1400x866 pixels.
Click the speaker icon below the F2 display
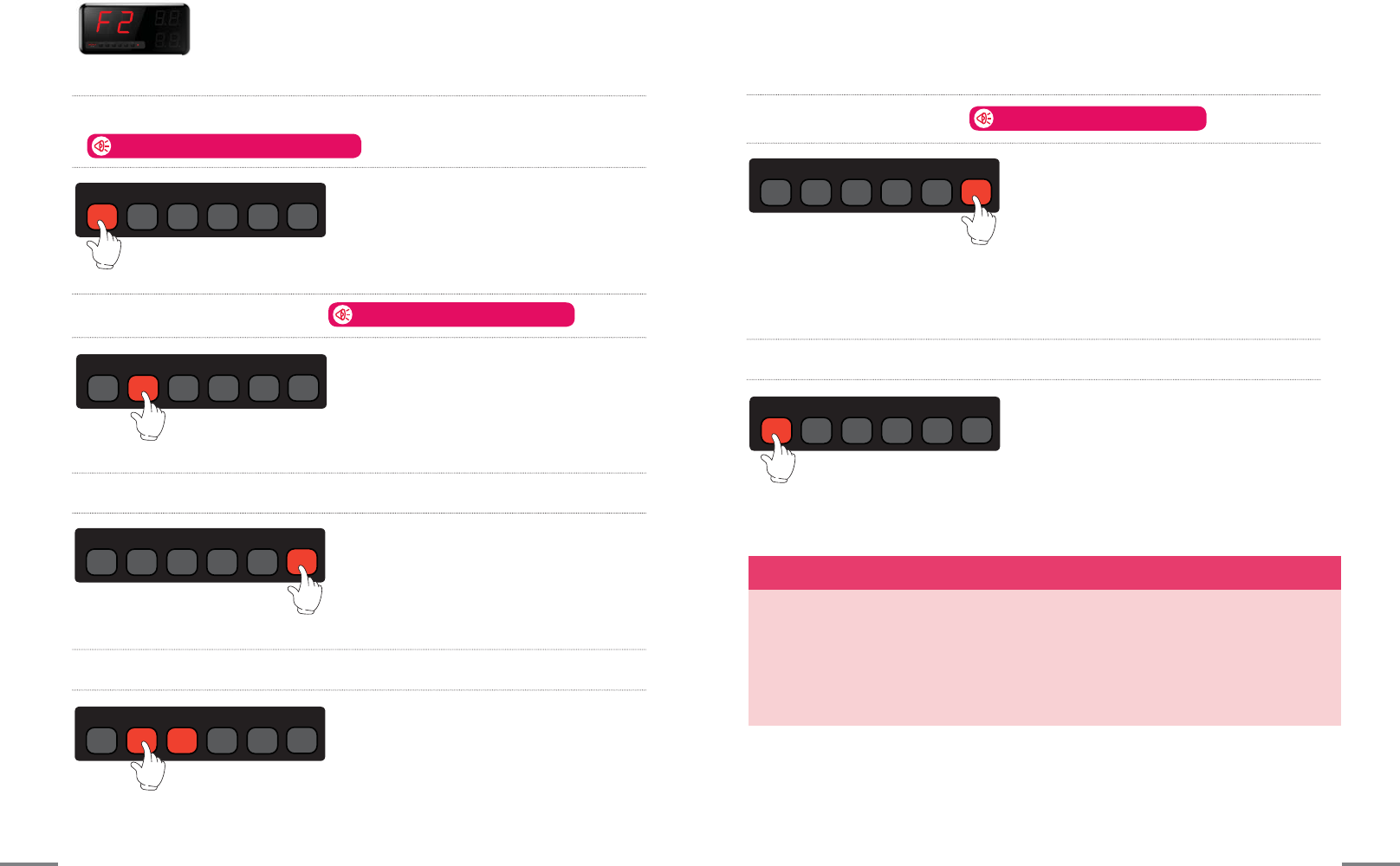102,146
